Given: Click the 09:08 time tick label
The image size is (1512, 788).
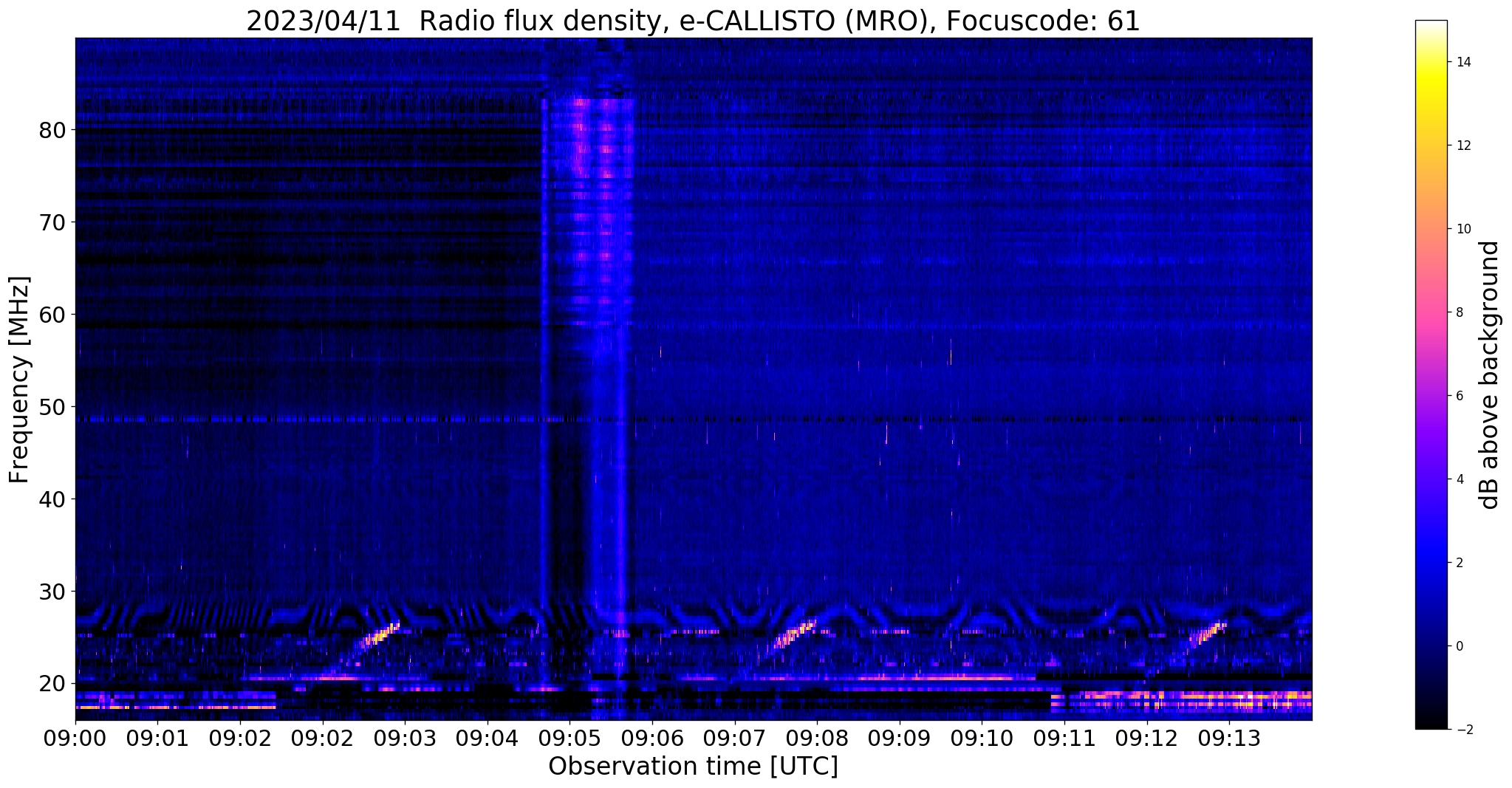Looking at the screenshot, I should 817,737.
